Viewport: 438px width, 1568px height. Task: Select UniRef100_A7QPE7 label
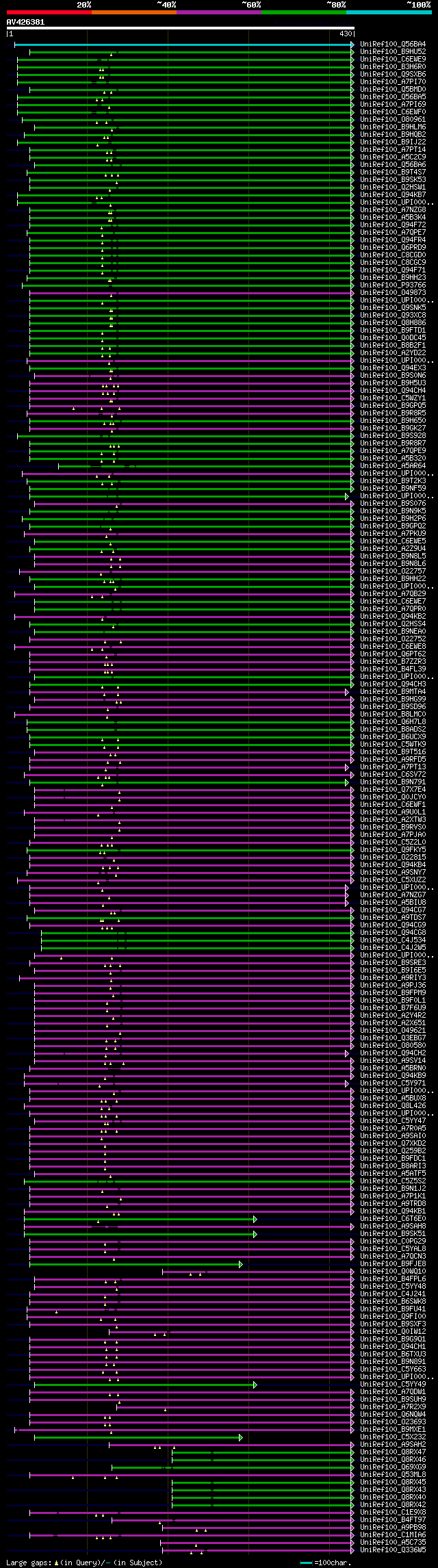[393, 233]
